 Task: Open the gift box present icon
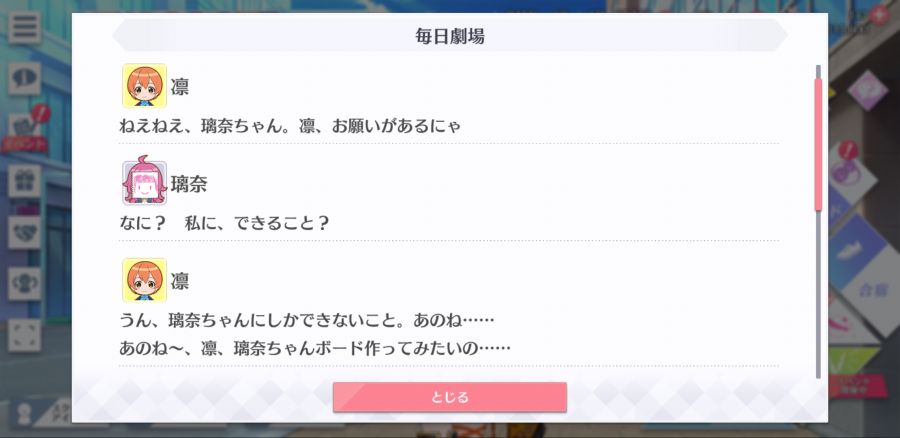point(24,181)
